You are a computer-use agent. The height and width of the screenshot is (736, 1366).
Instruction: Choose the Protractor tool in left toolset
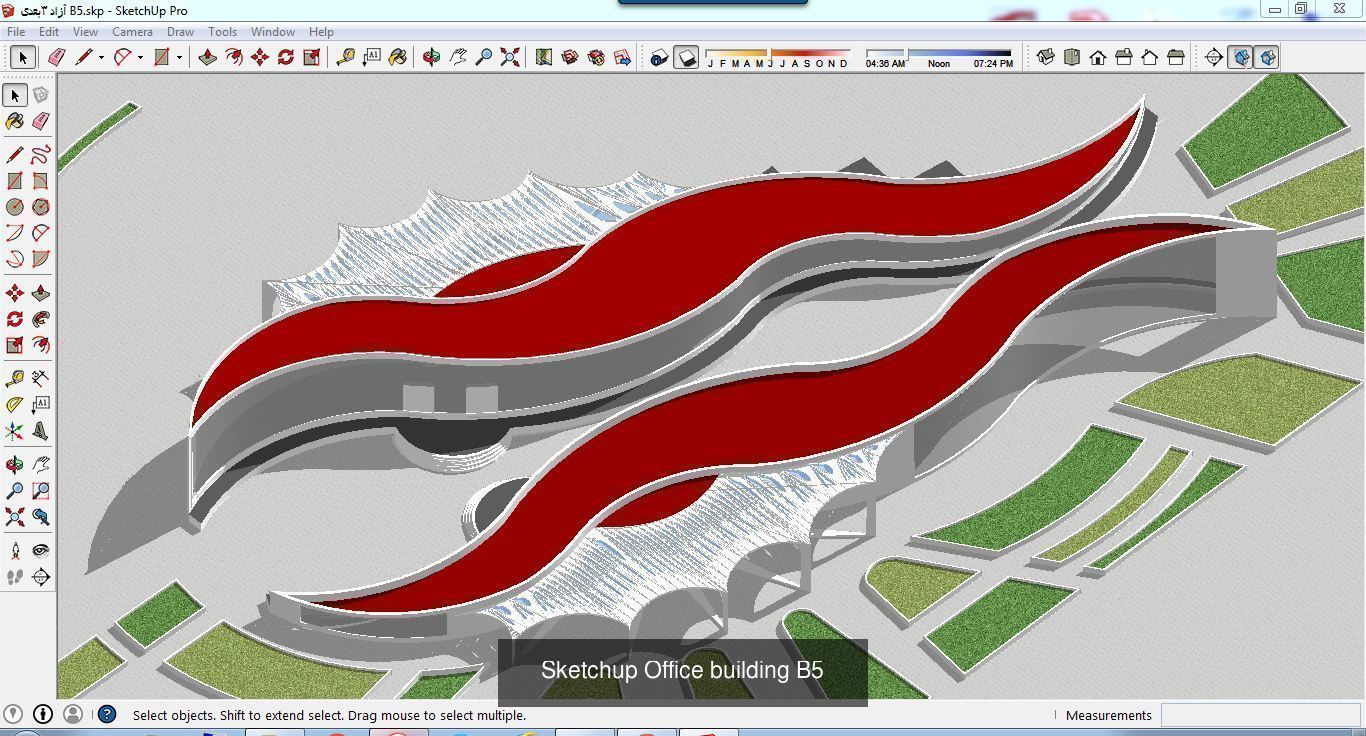[x=15, y=405]
